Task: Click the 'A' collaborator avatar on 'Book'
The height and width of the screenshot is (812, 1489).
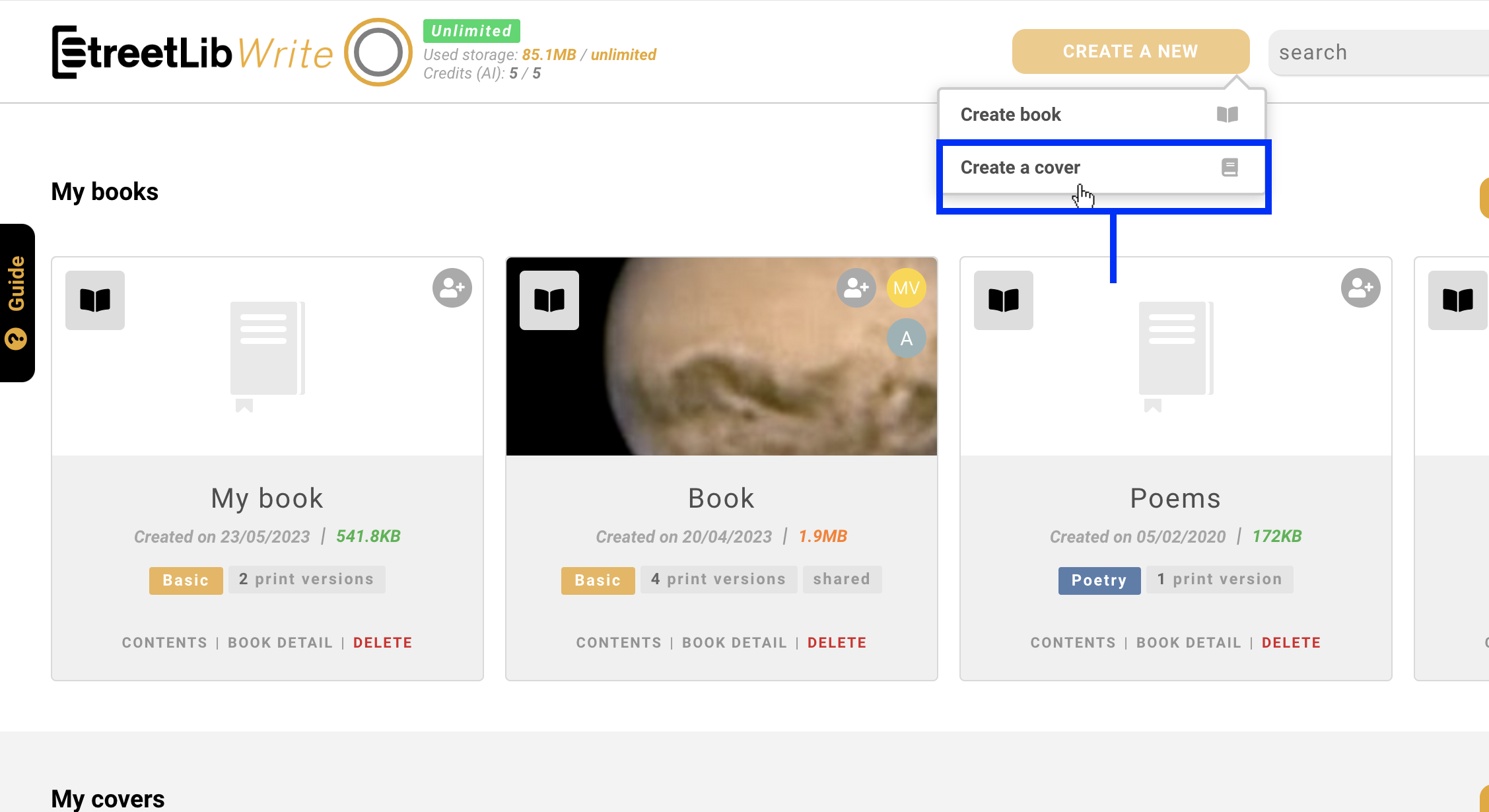Action: pyautogui.click(x=907, y=338)
